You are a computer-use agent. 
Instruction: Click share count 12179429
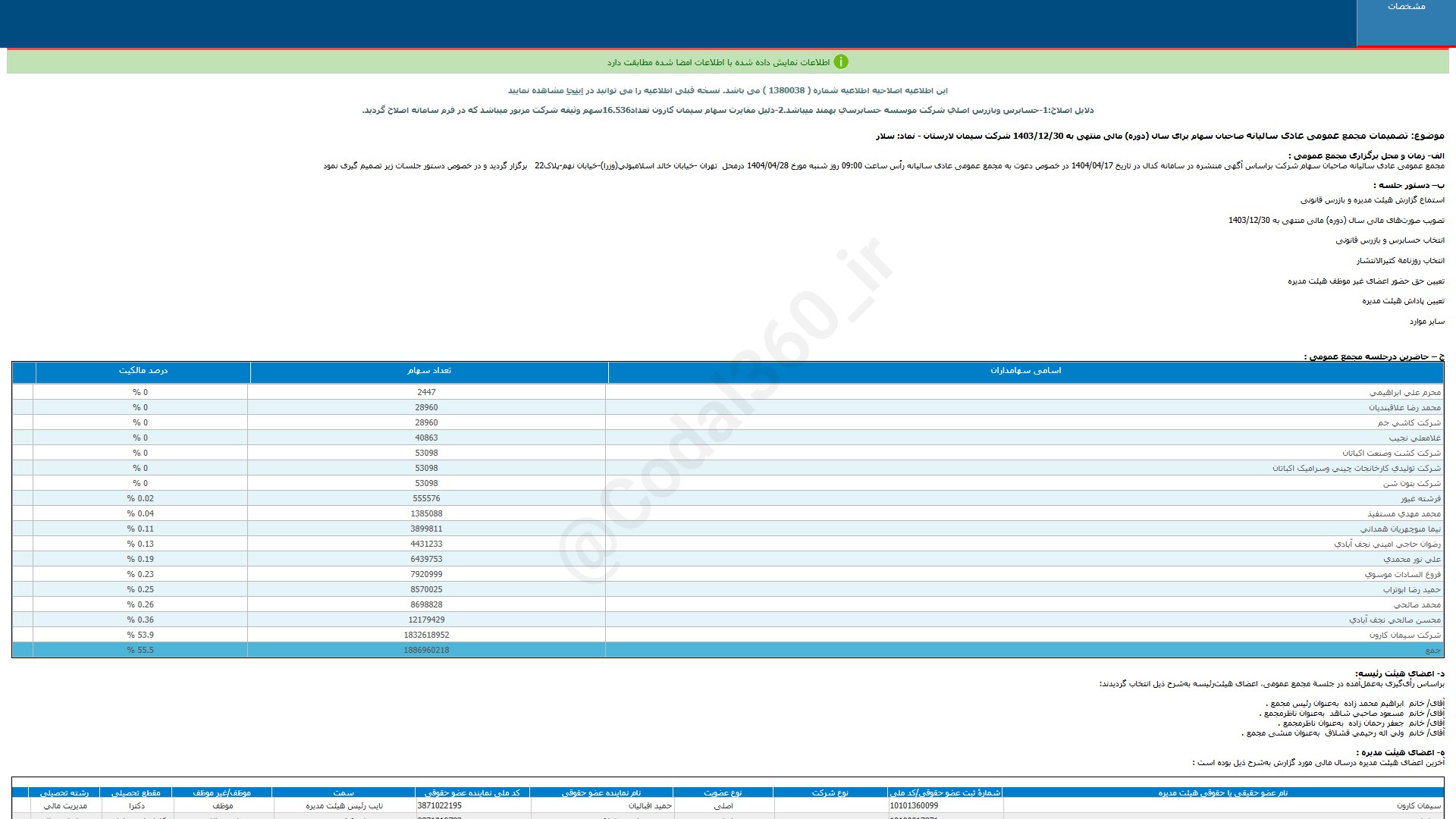[x=426, y=620]
